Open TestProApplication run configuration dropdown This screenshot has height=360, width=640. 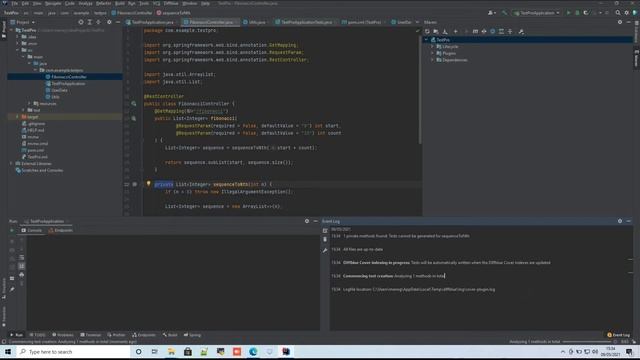(x=537, y=13)
